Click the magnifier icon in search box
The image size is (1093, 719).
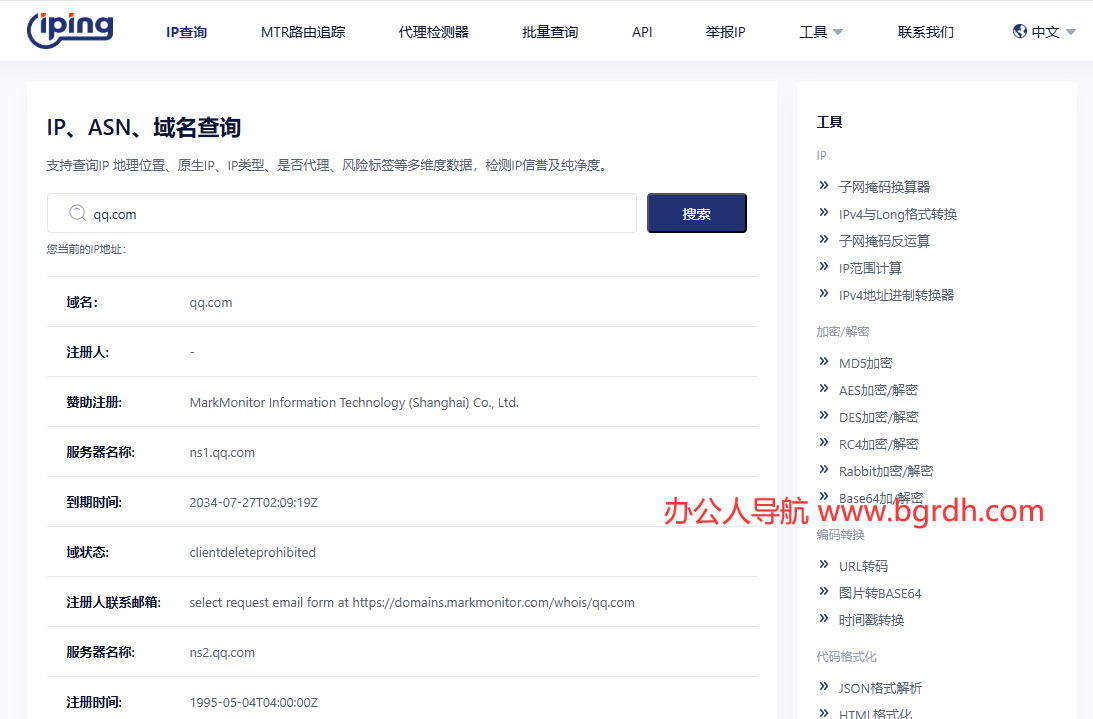77,213
